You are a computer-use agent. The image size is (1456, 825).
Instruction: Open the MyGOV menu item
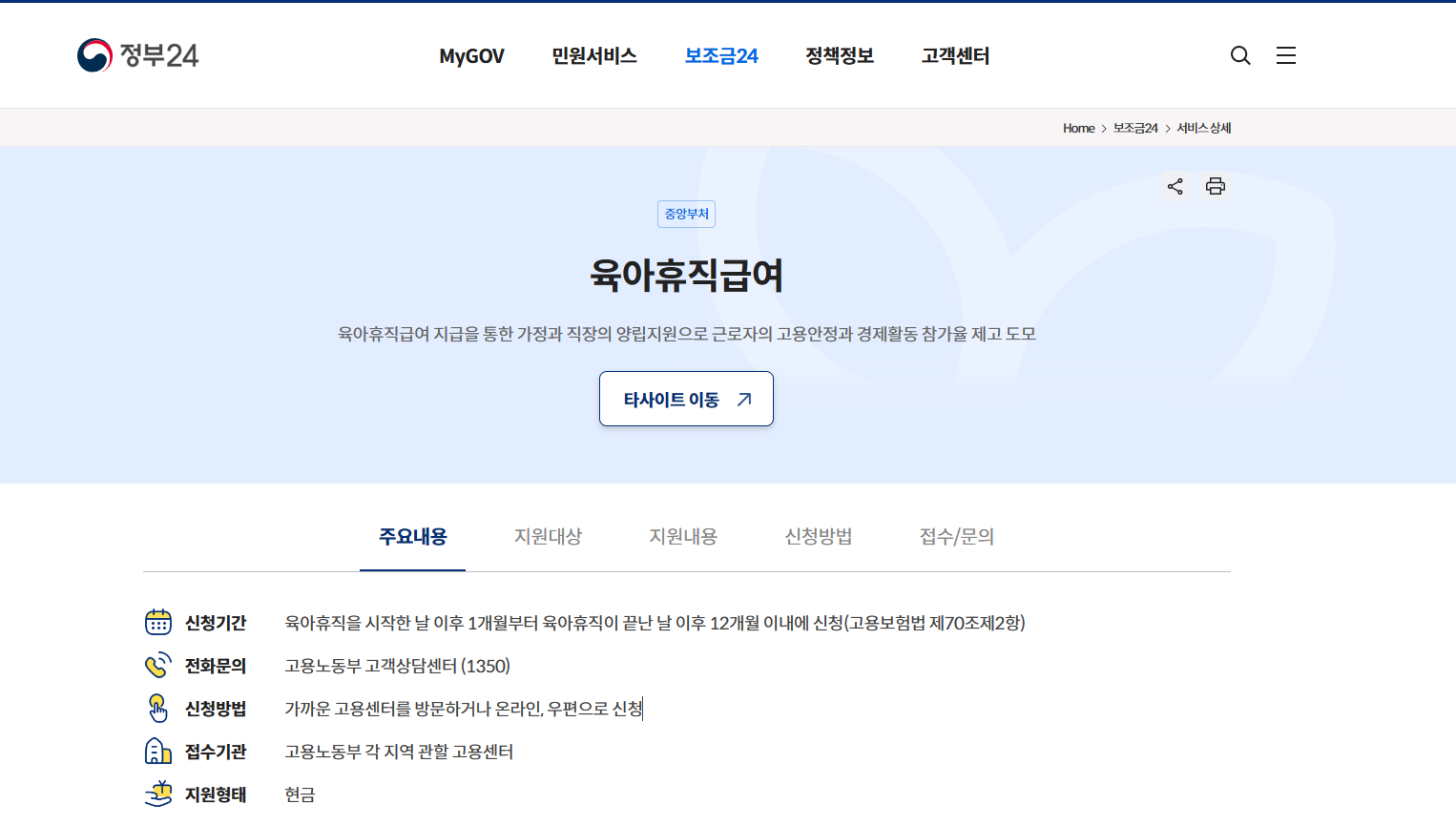(x=471, y=55)
